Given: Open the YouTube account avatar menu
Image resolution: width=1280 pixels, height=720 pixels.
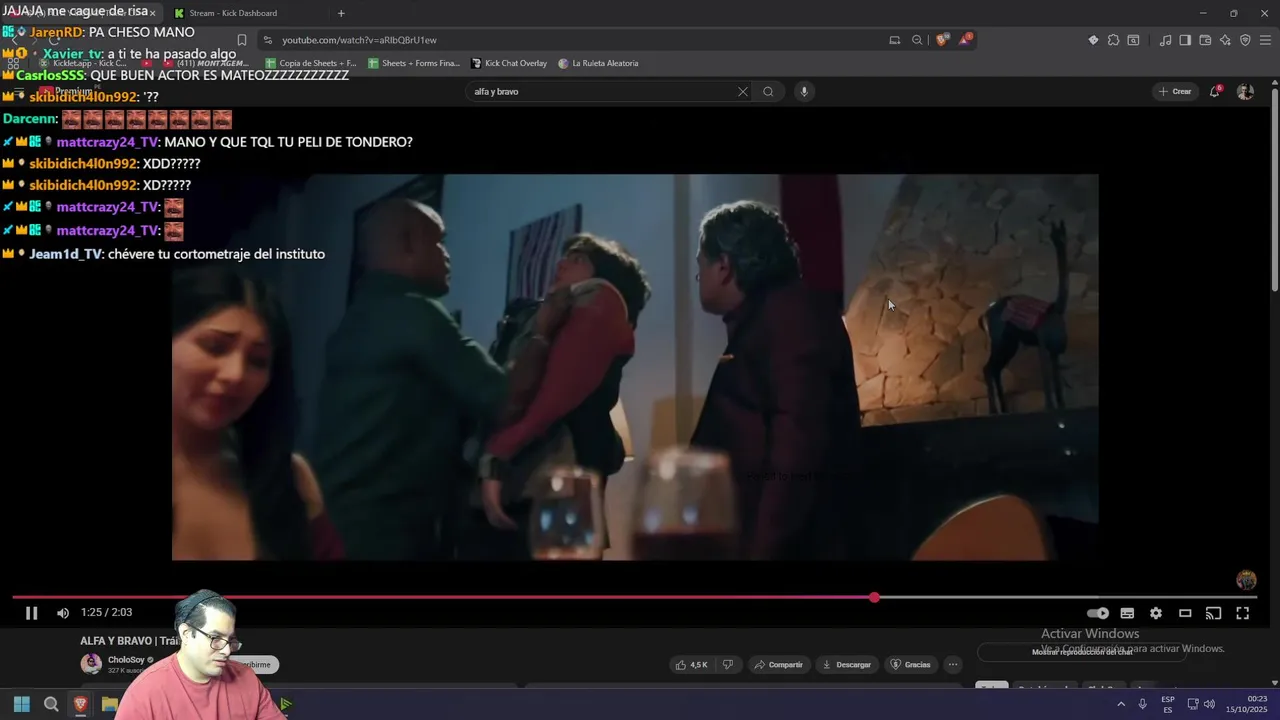Looking at the screenshot, I should (1245, 92).
